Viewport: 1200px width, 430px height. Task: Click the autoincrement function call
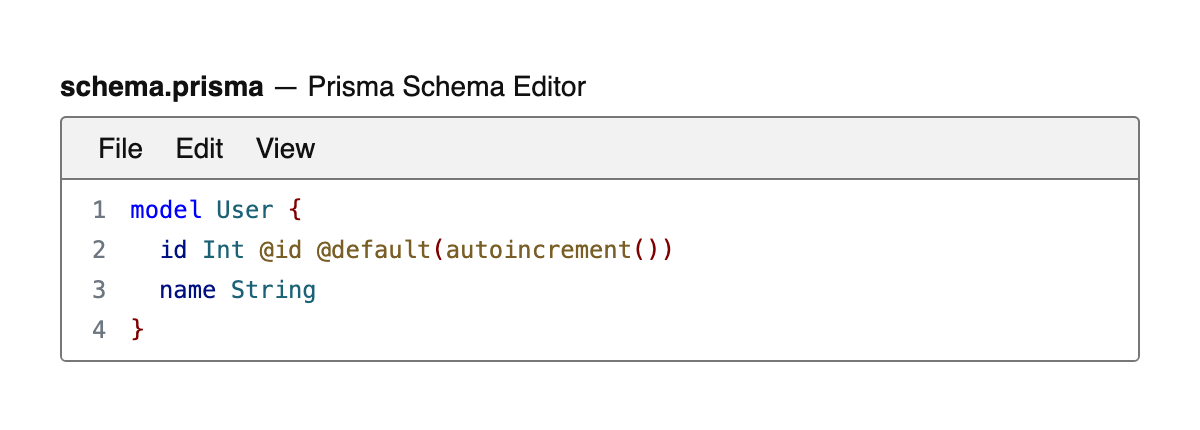click(538, 250)
